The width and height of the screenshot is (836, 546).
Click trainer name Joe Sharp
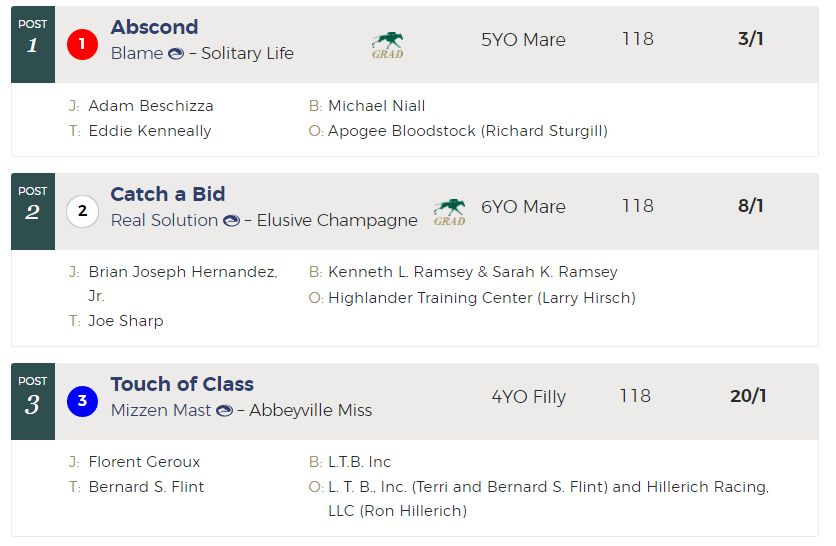(x=126, y=321)
